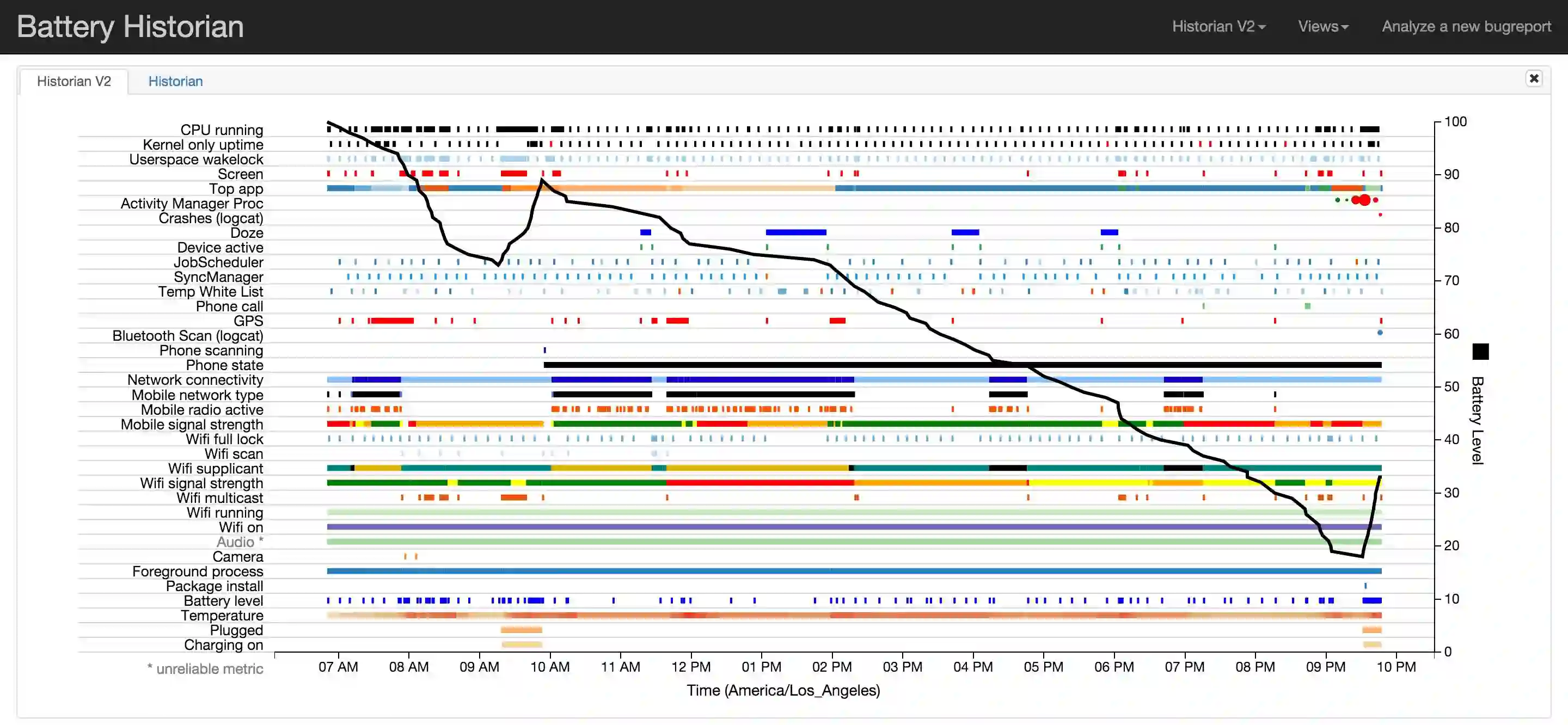Switch to the Historian tab
This screenshot has width=1568, height=725.
click(175, 81)
